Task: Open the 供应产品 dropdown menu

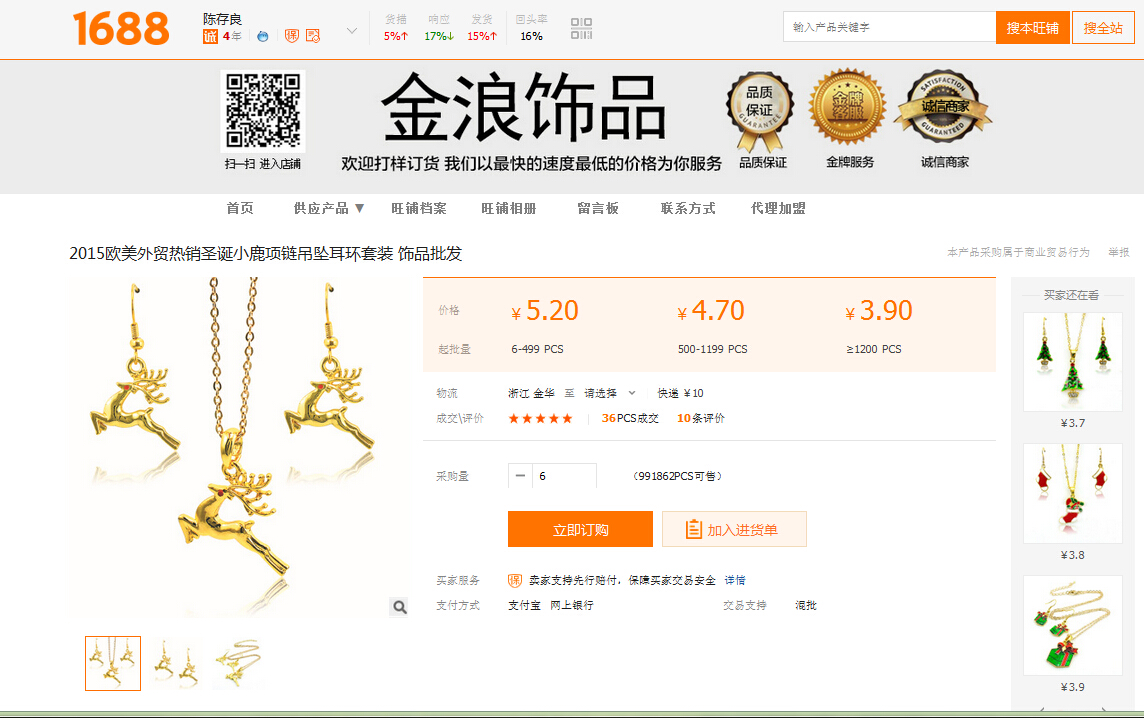Action: pos(329,208)
